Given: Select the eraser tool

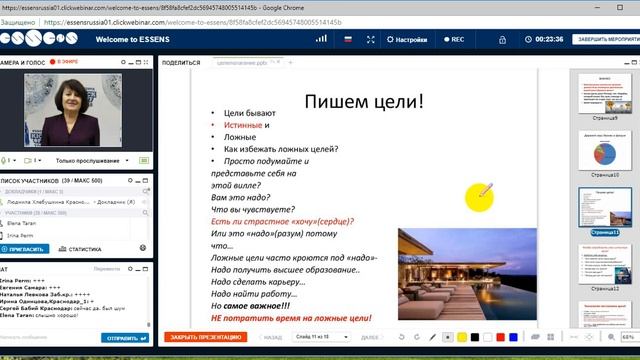Looking at the screenshot, I should 535,337.
